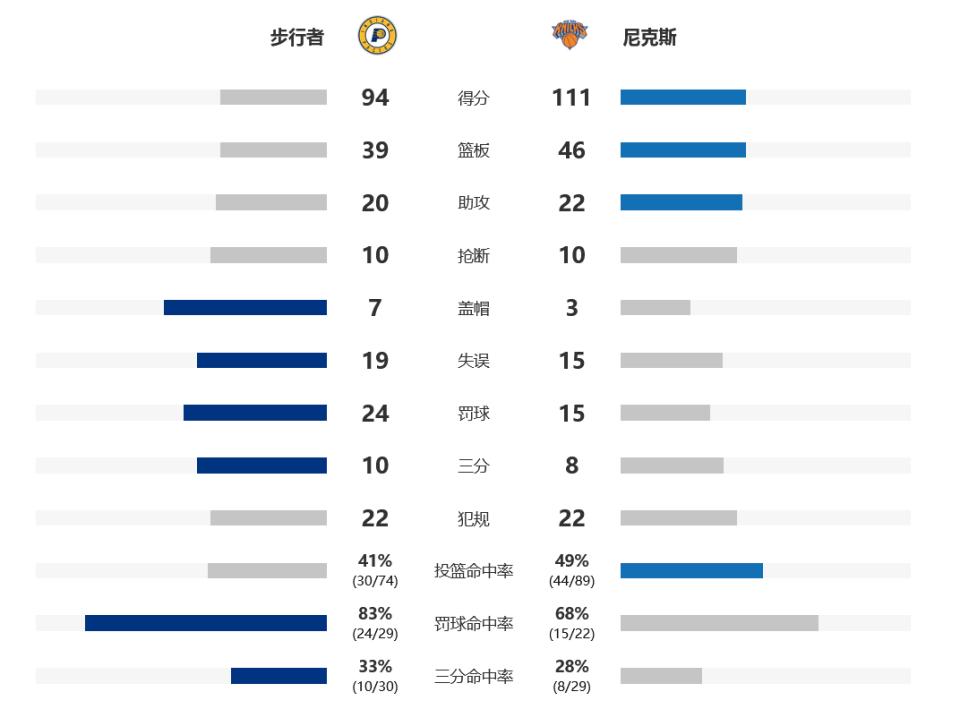Click the Pacers navy 盖帽 bar

pos(245,307)
